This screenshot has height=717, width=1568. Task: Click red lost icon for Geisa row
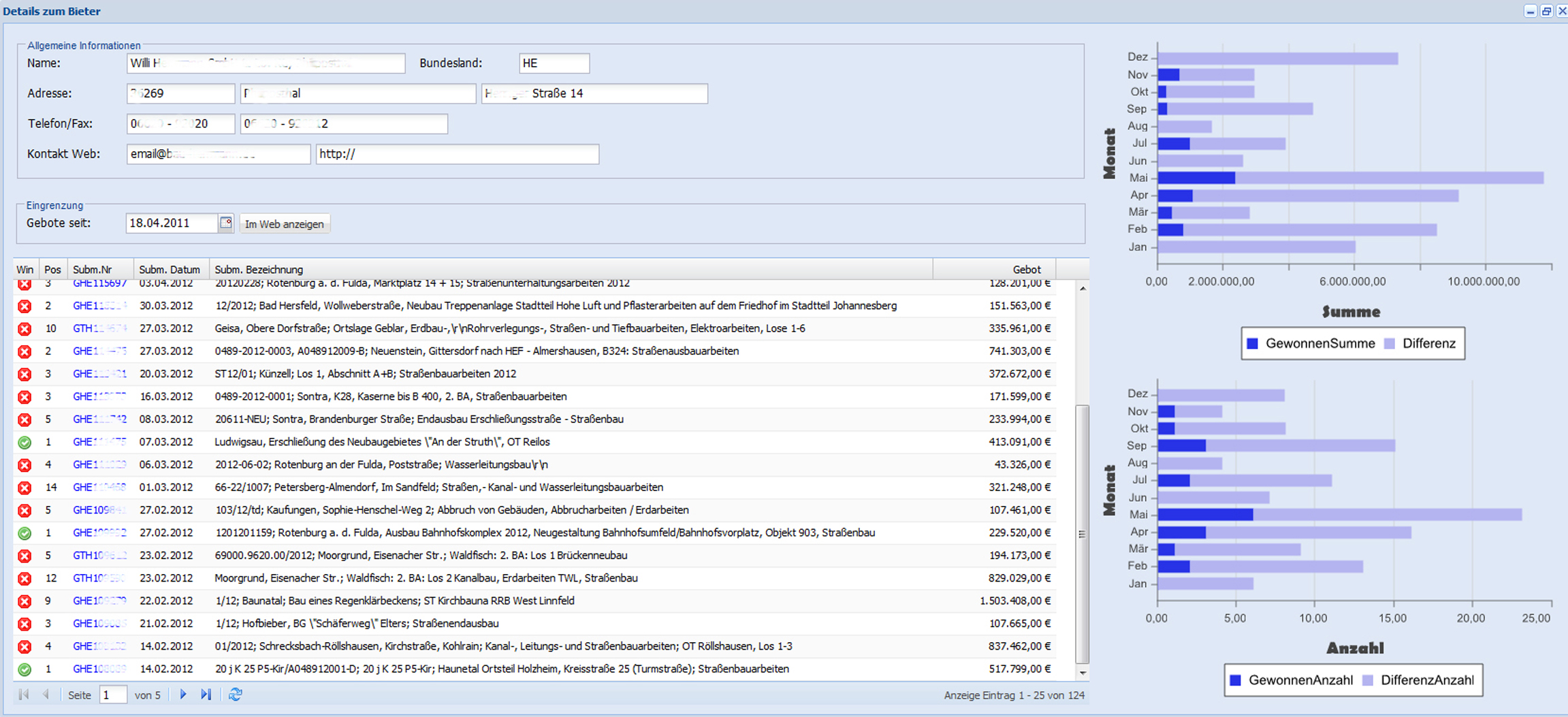tap(25, 329)
